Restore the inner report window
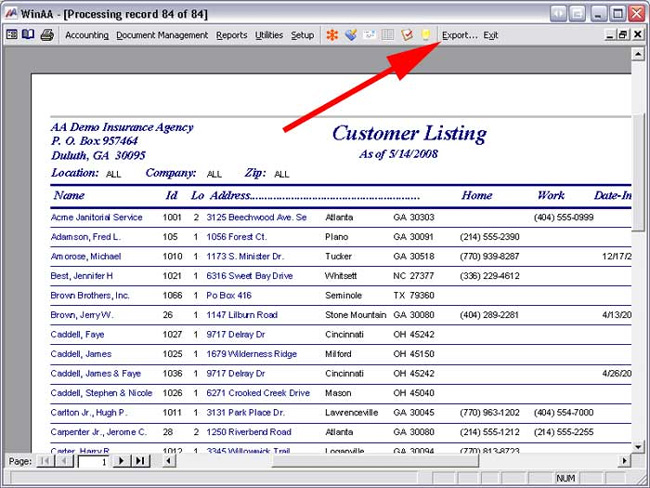The height and width of the screenshot is (488, 650). (623, 35)
